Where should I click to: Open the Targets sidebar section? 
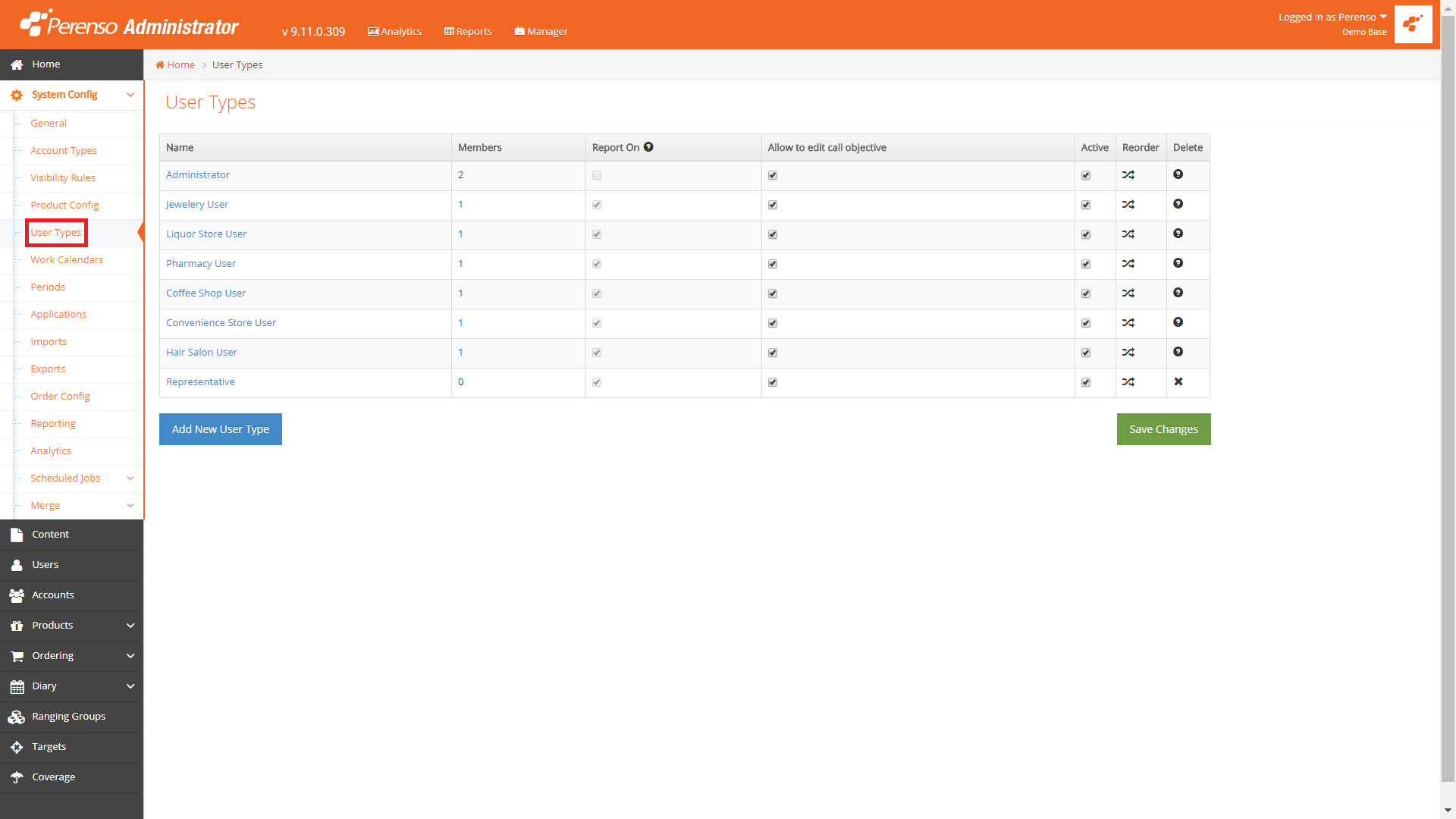point(49,747)
